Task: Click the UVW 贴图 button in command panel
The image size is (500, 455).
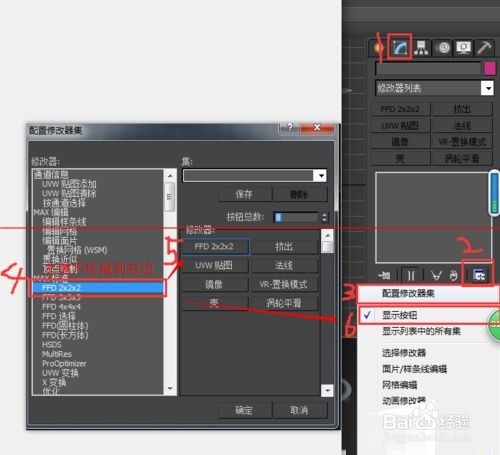Action: pyautogui.click(x=400, y=125)
